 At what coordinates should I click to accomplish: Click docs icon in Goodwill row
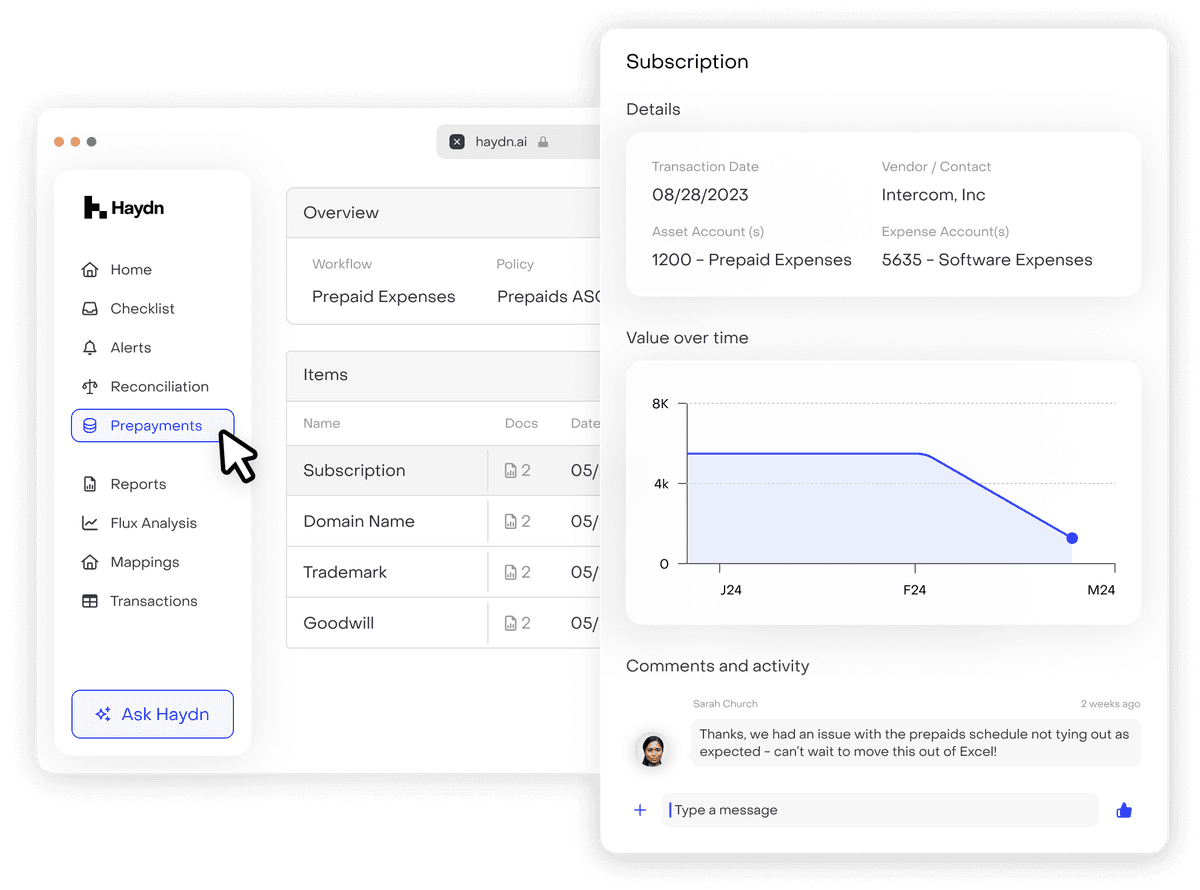[x=511, y=624]
